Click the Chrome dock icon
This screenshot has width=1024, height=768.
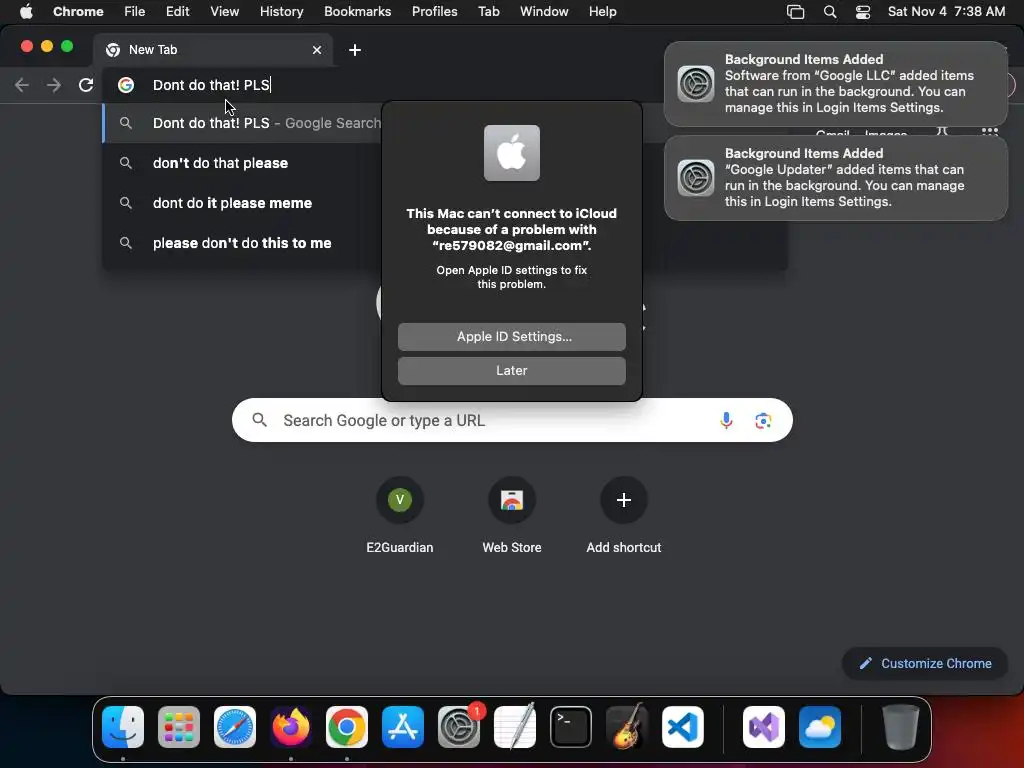click(347, 727)
